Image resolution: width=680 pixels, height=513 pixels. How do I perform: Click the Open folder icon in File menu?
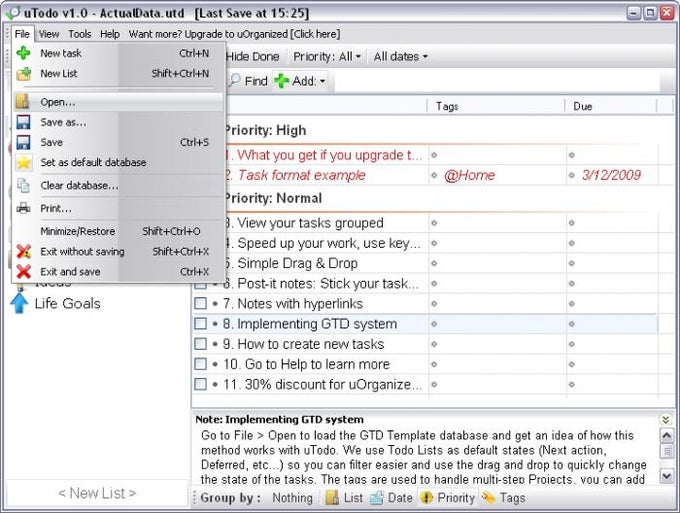23,101
